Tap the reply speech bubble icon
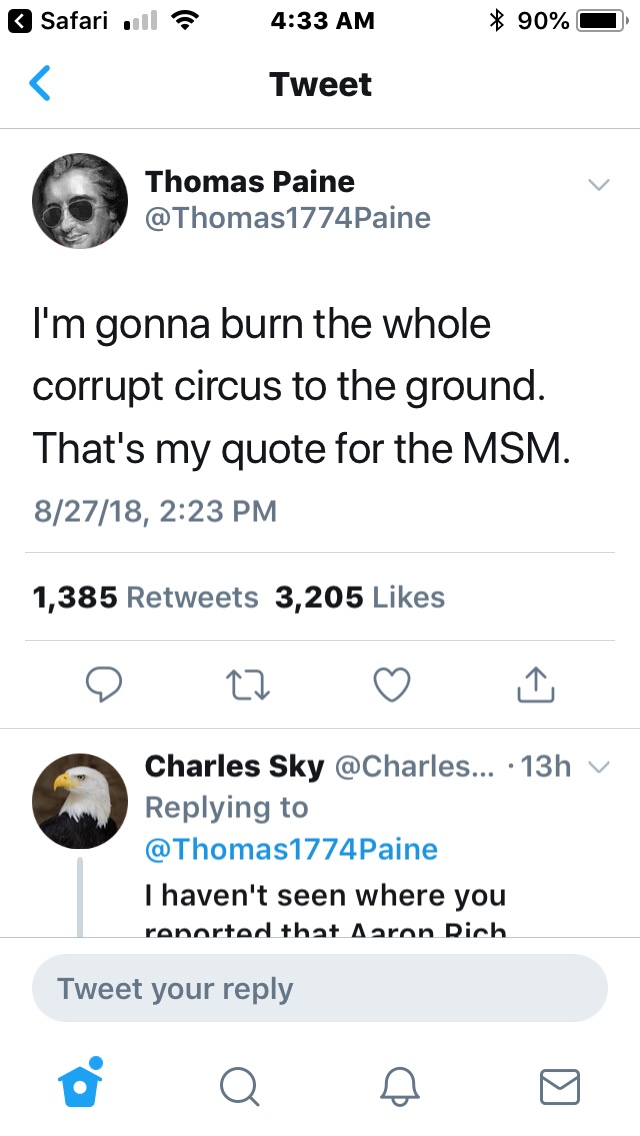This screenshot has width=640, height=1136. [103, 684]
